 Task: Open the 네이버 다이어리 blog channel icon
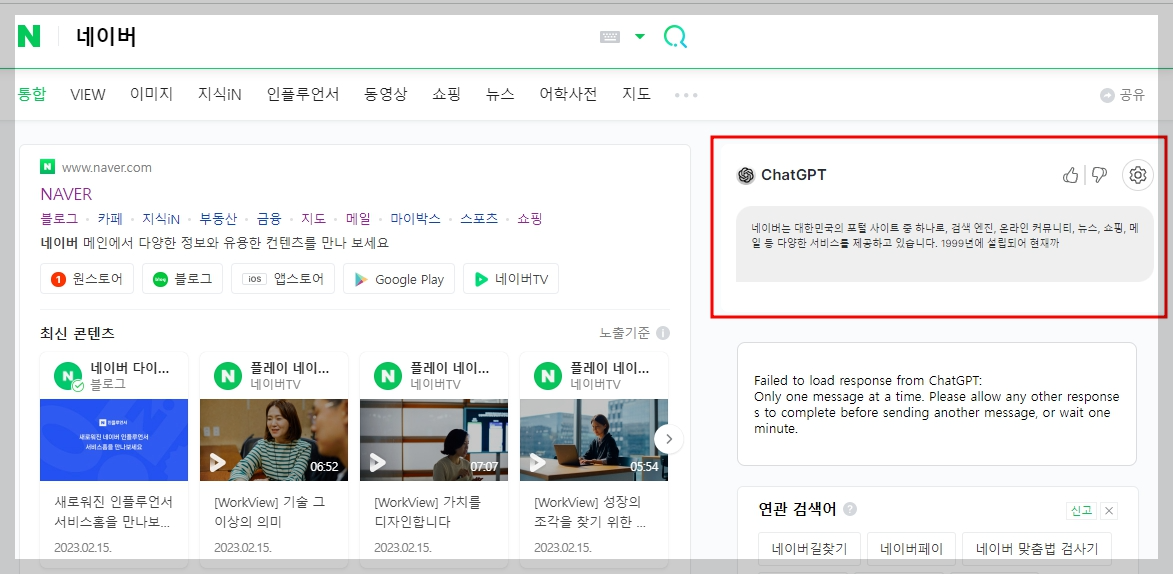pyautogui.click(x=69, y=376)
